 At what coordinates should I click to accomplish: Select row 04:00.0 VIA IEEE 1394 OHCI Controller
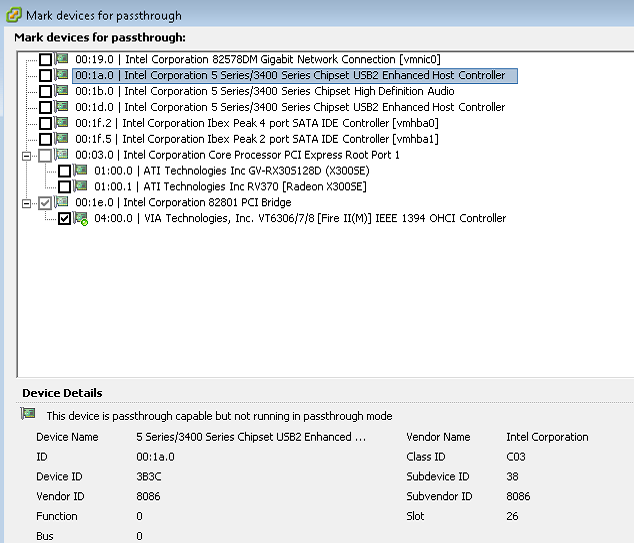point(300,218)
